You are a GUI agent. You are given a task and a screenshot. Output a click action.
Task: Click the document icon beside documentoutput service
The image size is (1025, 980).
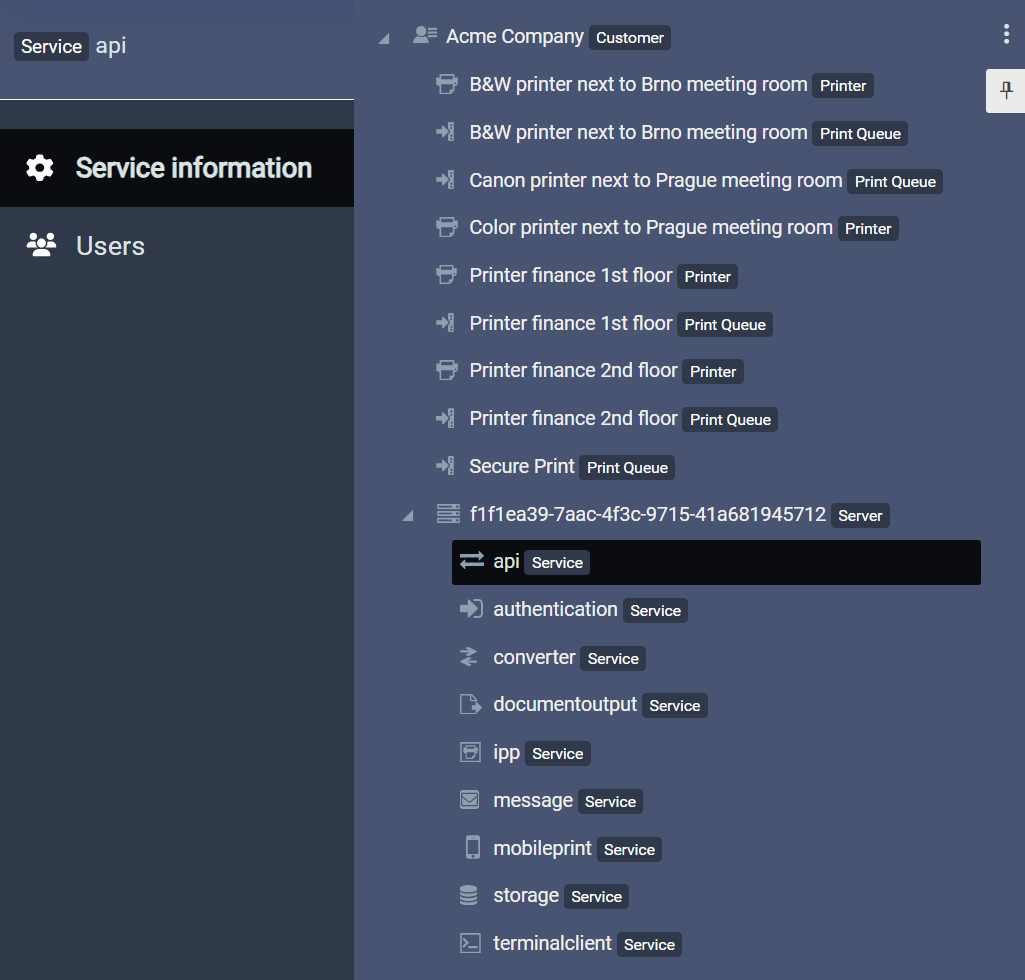tap(470, 703)
